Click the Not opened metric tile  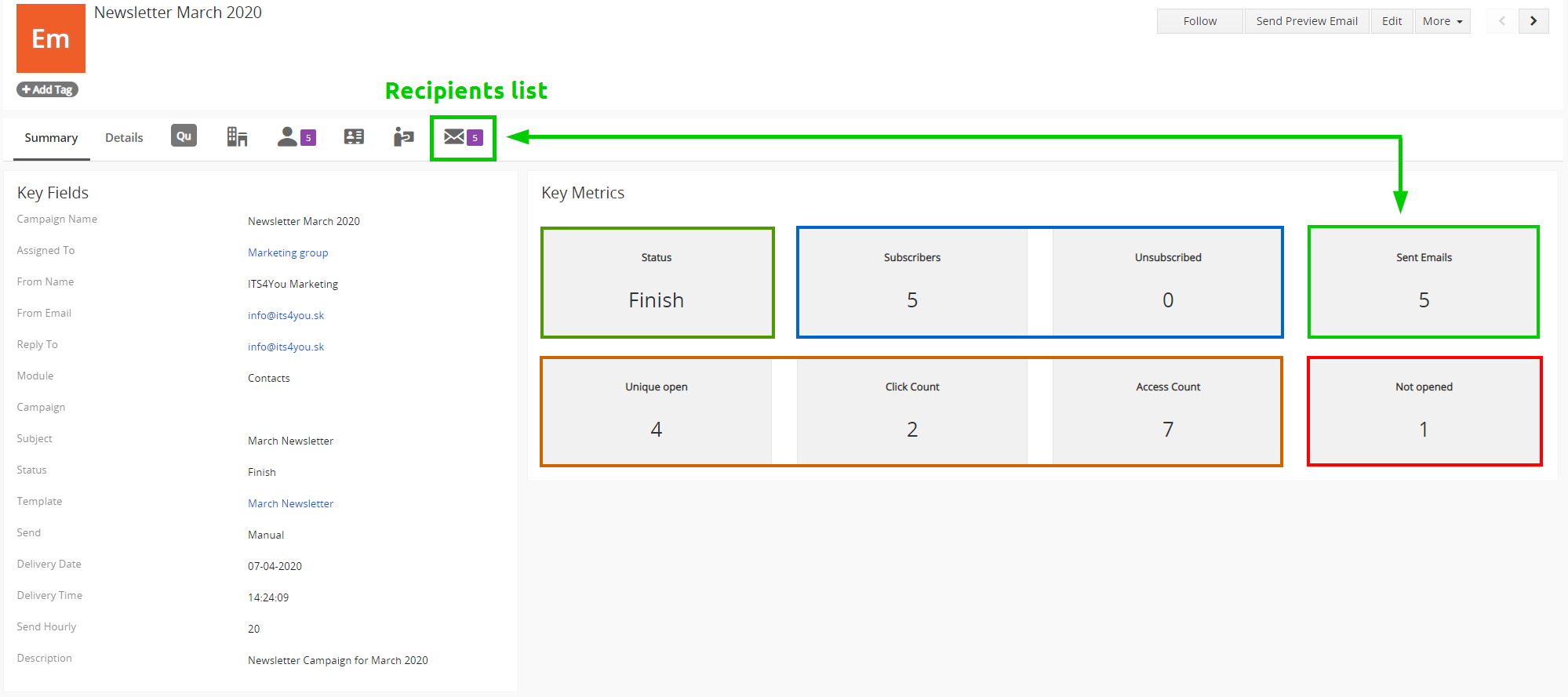1424,412
